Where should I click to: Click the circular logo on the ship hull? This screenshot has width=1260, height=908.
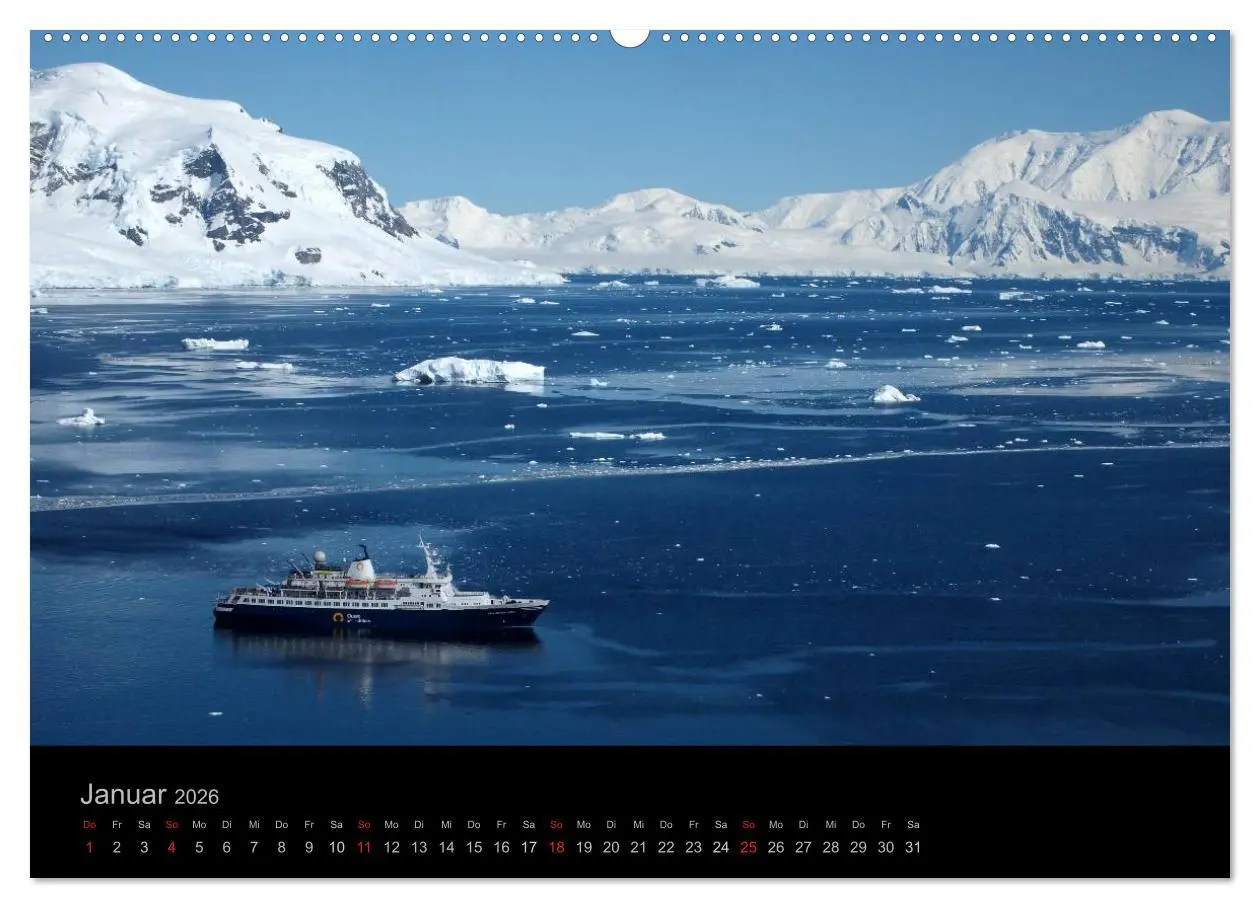tap(338, 617)
